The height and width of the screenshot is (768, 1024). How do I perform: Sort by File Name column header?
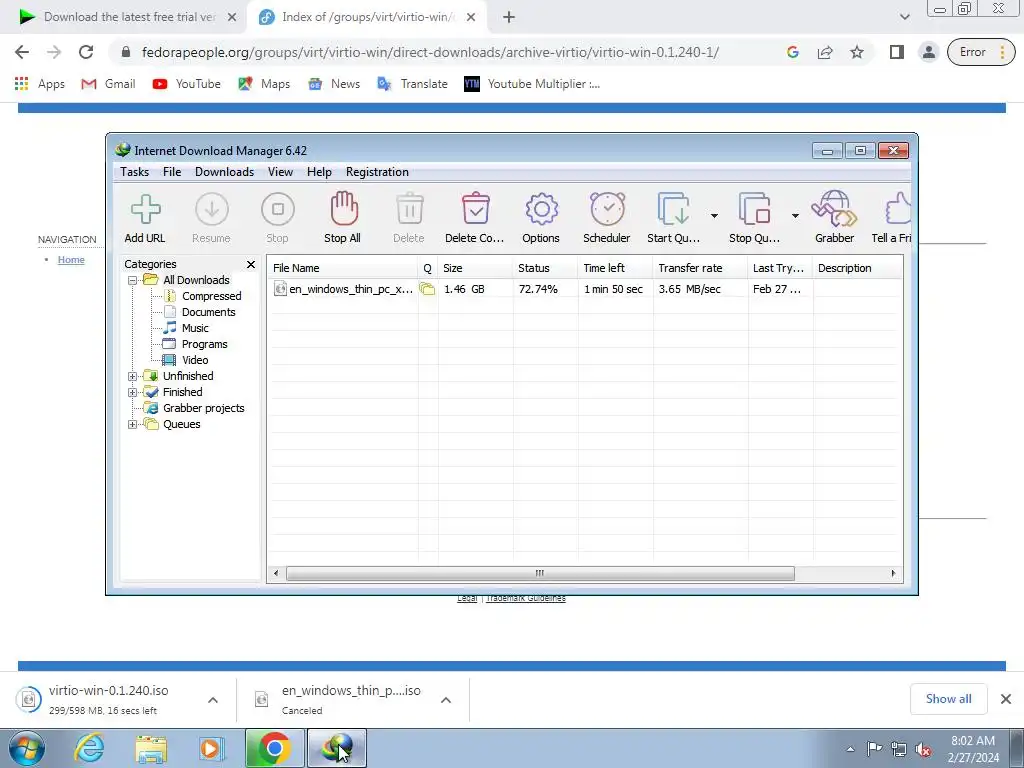pos(343,268)
